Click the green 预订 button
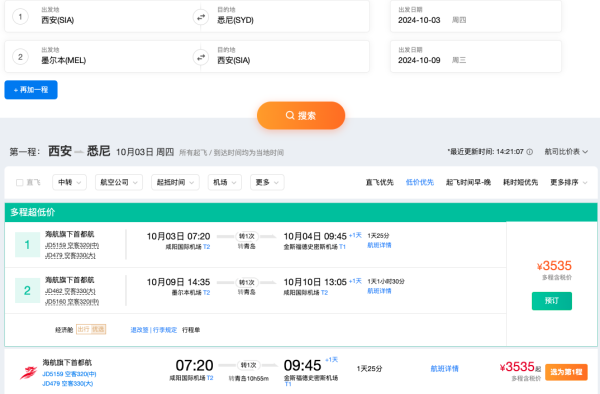This screenshot has width=600, height=394. point(552,301)
